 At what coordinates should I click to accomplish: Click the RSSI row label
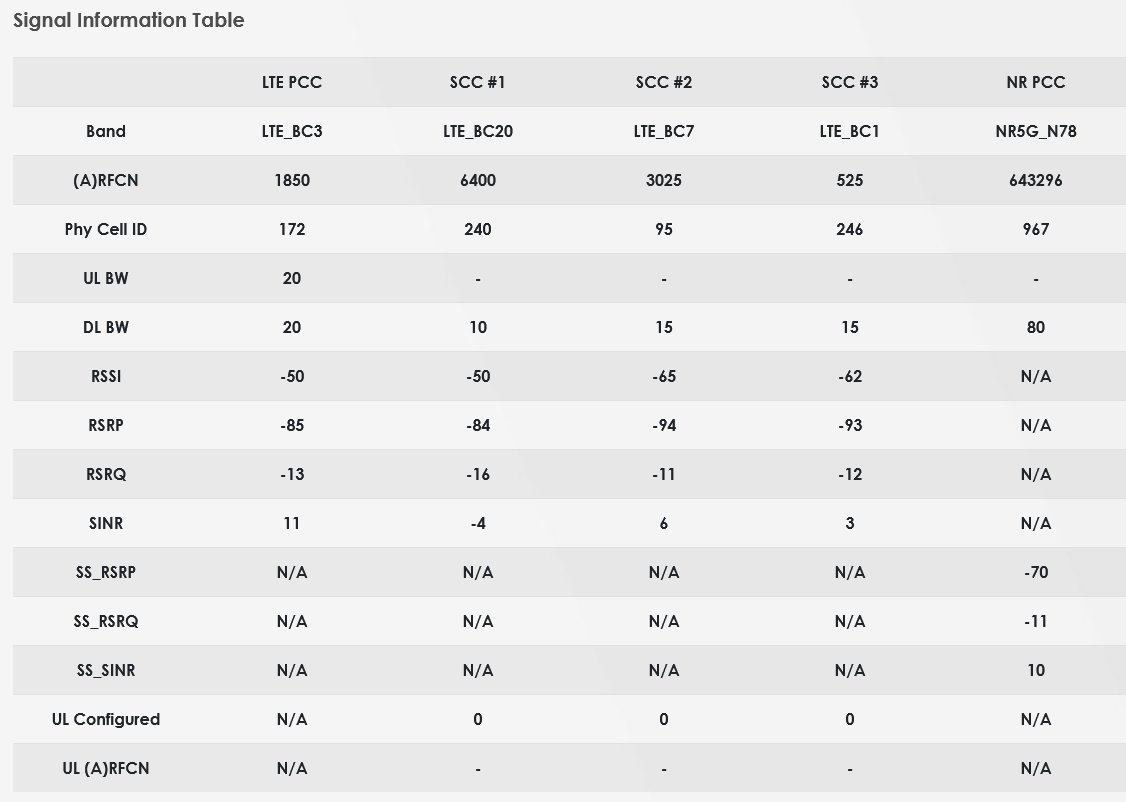coord(106,376)
